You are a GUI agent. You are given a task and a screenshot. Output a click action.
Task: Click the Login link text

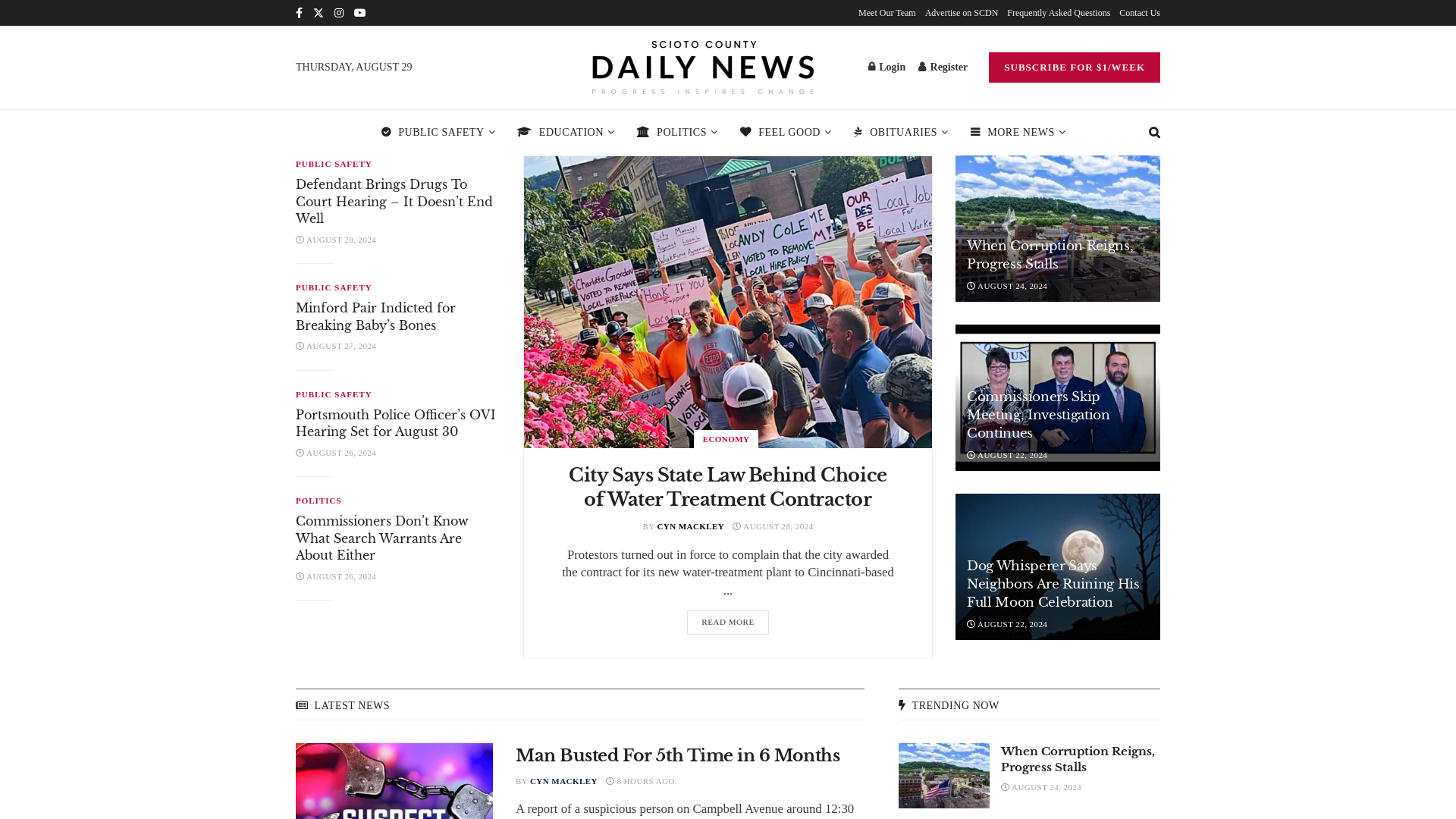pyautogui.click(x=892, y=67)
